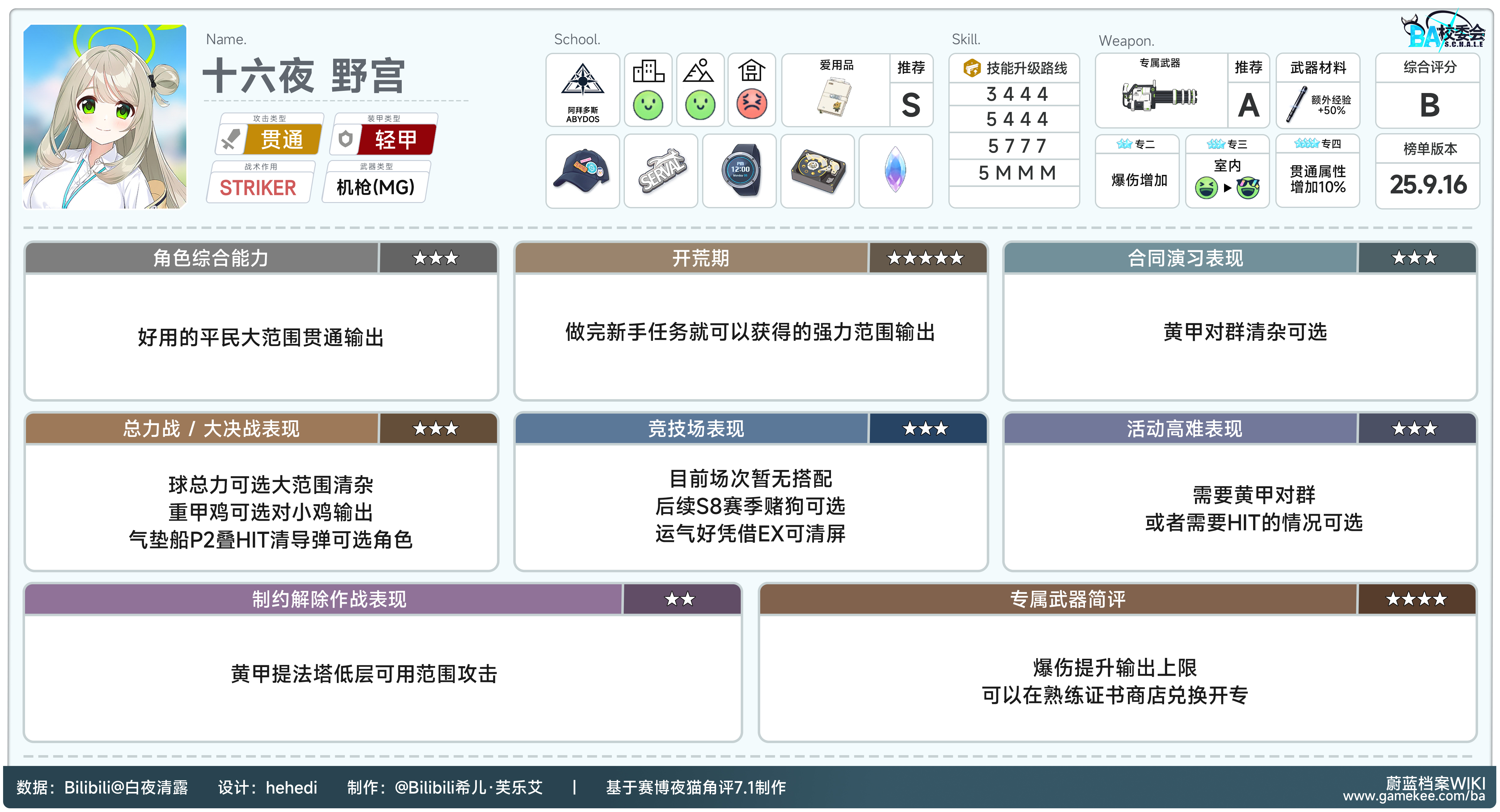Click the www.gamekee.com/ba link
The height and width of the screenshot is (812, 1500).
point(1413,796)
